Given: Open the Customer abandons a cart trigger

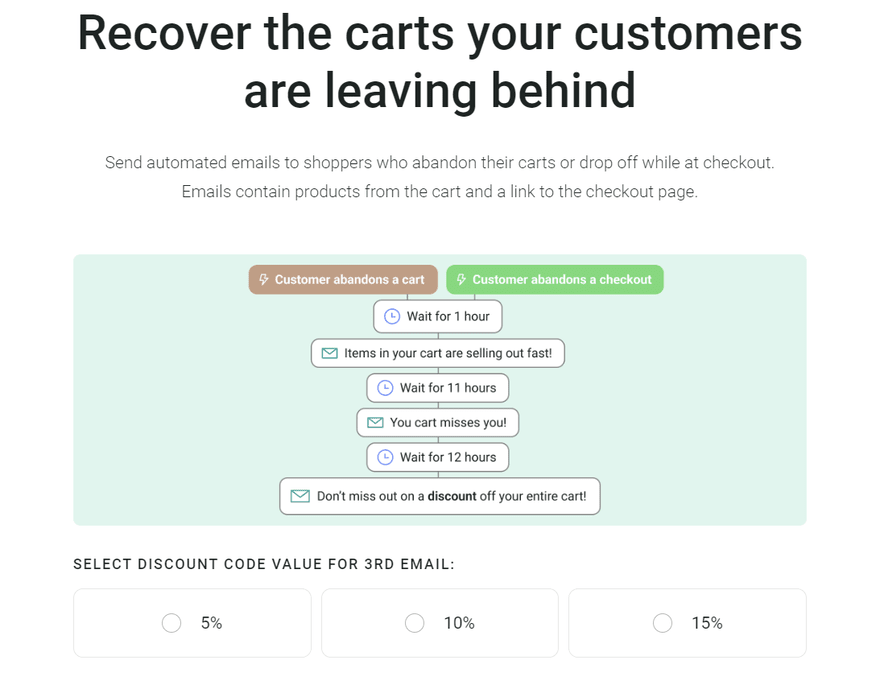Looking at the screenshot, I should 343,280.
